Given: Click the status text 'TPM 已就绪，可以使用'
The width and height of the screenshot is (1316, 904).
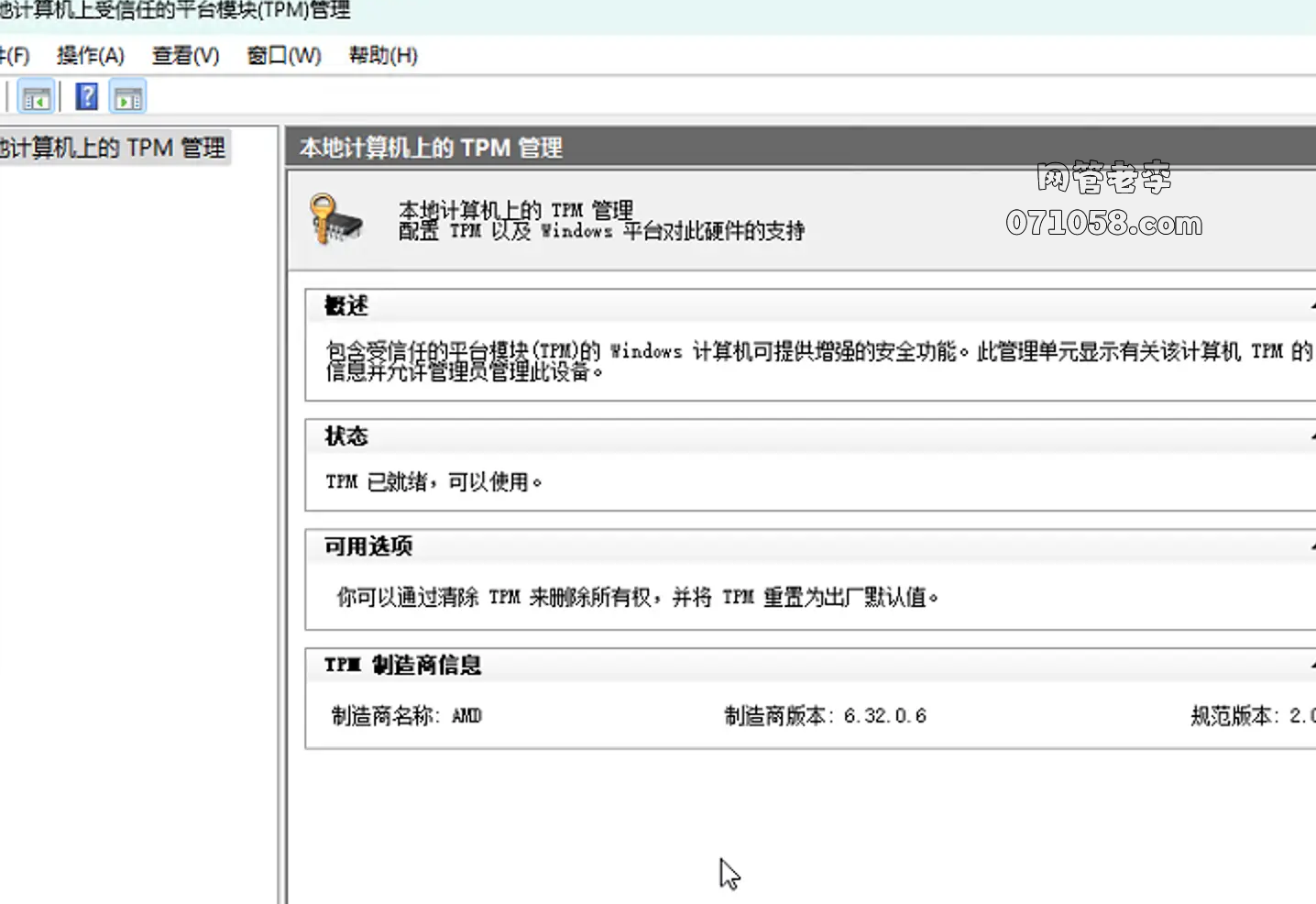Looking at the screenshot, I should [x=433, y=481].
